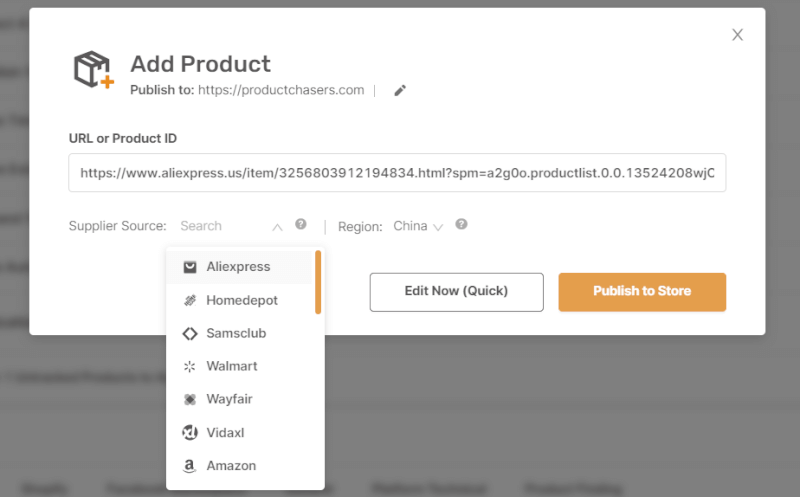Screen dimensions: 800x497
Task: Click the Add Product box icon
Action: [93, 70]
